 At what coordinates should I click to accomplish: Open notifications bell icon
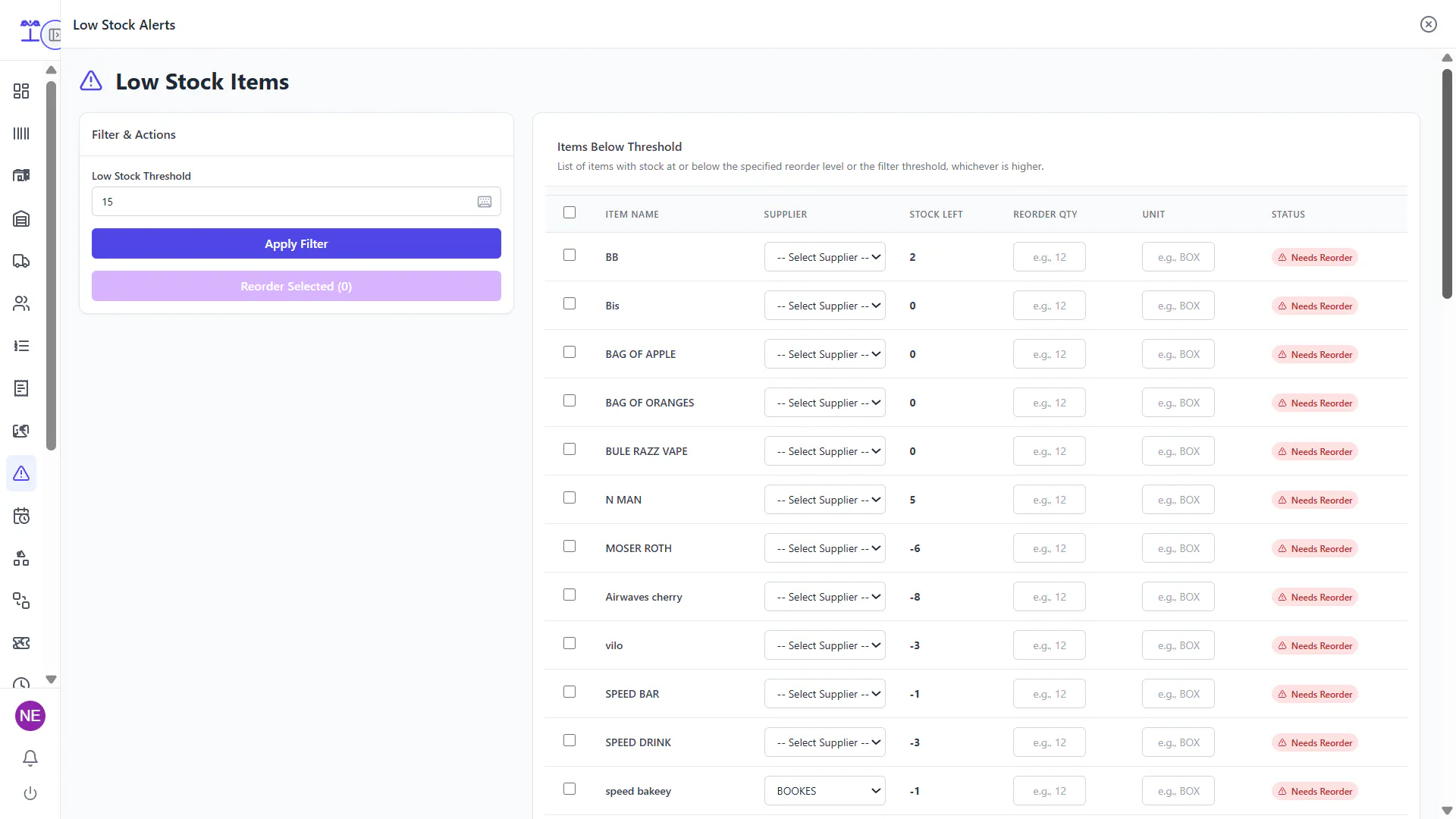point(30,758)
